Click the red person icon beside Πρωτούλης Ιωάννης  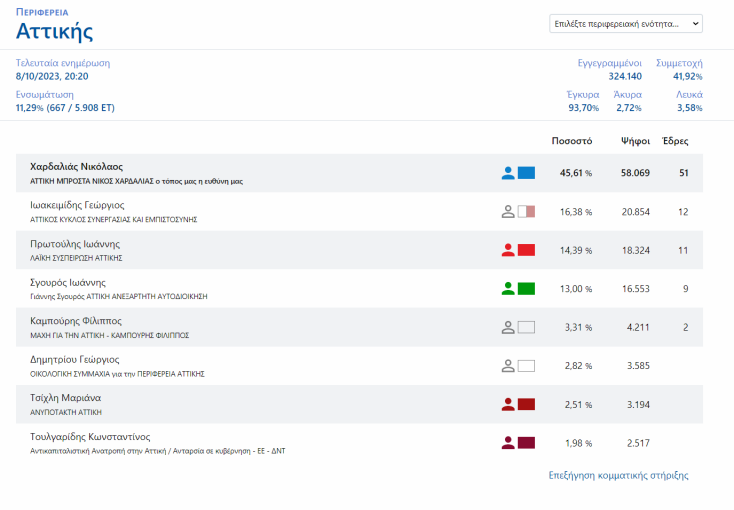pos(508,249)
